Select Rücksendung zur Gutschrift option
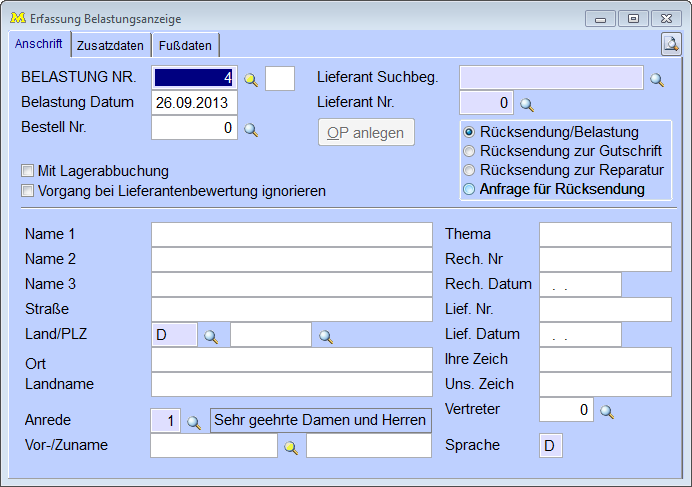The width and height of the screenshot is (692, 487). tap(469, 151)
